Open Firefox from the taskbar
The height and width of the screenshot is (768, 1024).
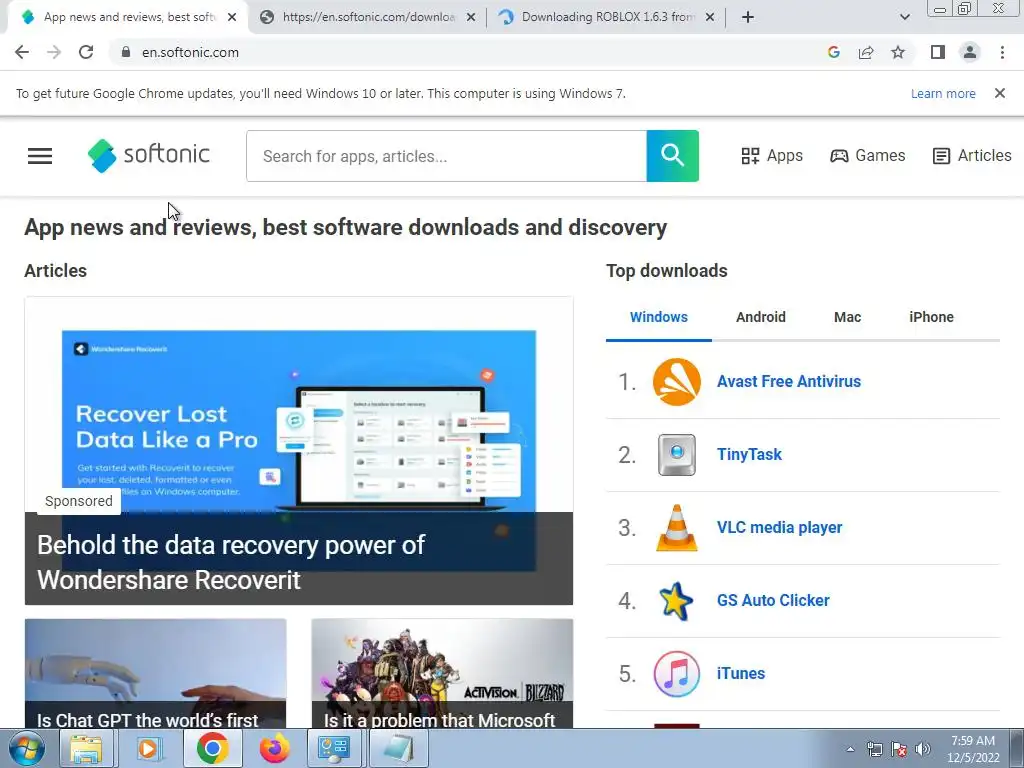[274, 748]
